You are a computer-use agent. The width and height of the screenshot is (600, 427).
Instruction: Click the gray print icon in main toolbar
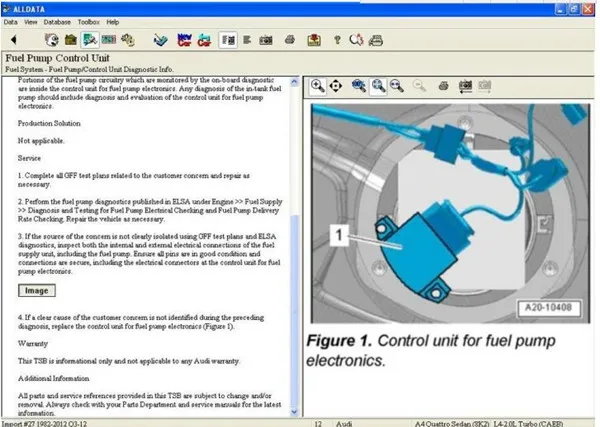pos(290,39)
